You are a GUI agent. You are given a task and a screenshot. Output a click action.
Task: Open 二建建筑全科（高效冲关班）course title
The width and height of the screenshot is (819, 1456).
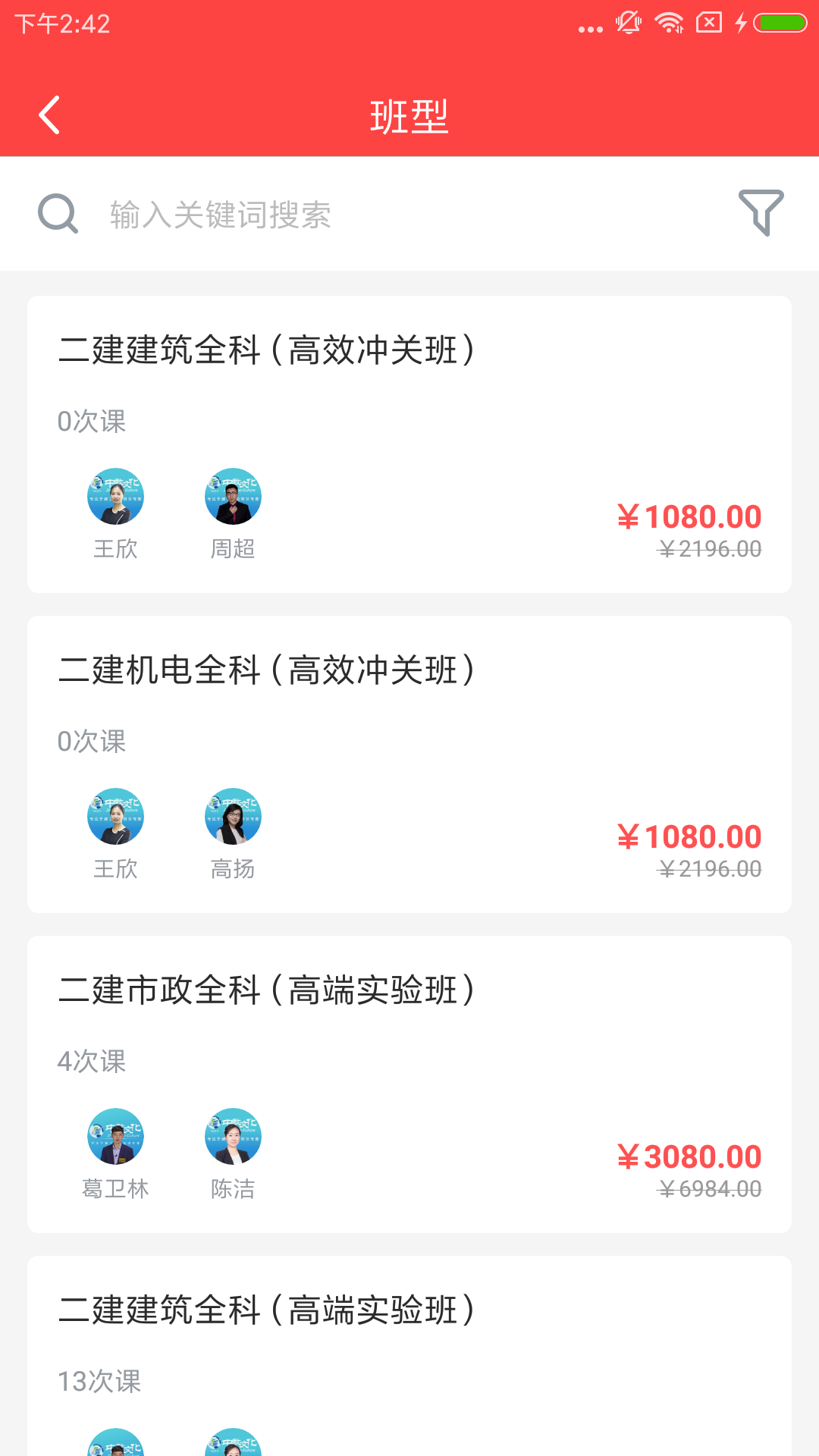click(267, 350)
